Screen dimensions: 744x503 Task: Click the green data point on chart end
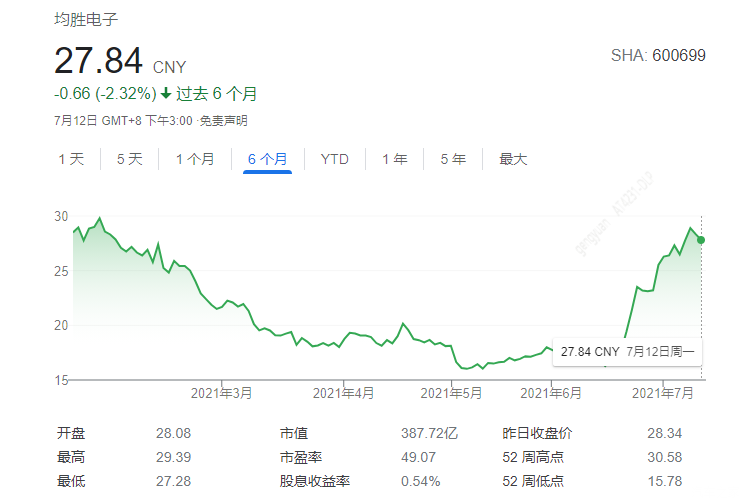pyautogui.click(x=701, y=240)
